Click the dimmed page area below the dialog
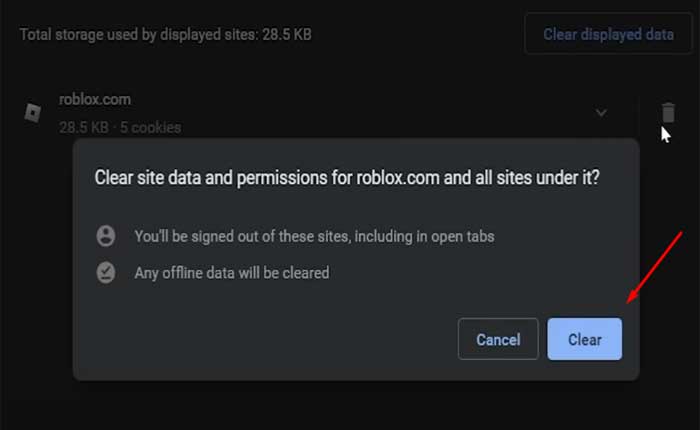The image size is (700, 430). [x=350, y=405]
